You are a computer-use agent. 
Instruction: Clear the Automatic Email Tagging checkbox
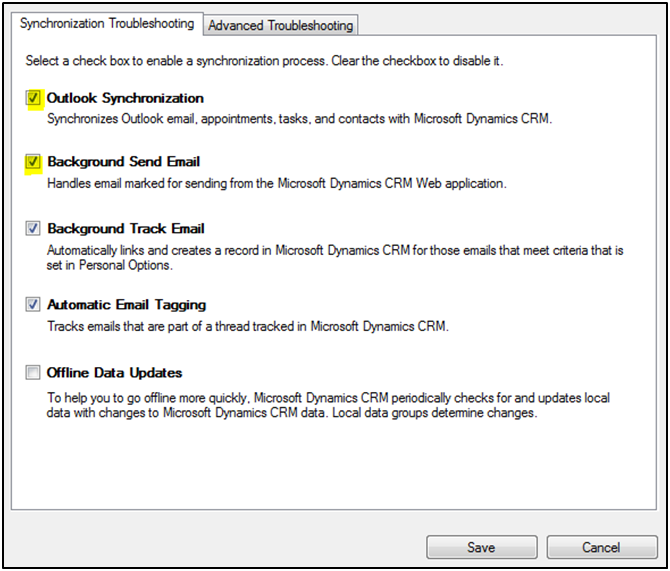(x=34, y=304)
